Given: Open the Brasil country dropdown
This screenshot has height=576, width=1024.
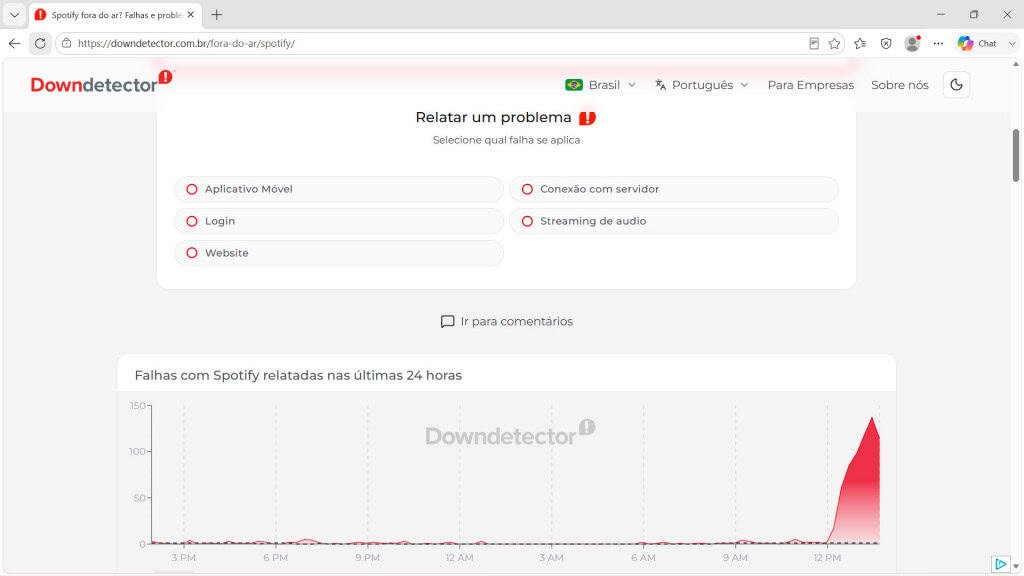Looking at the screenshot, I should coord(600,85).
